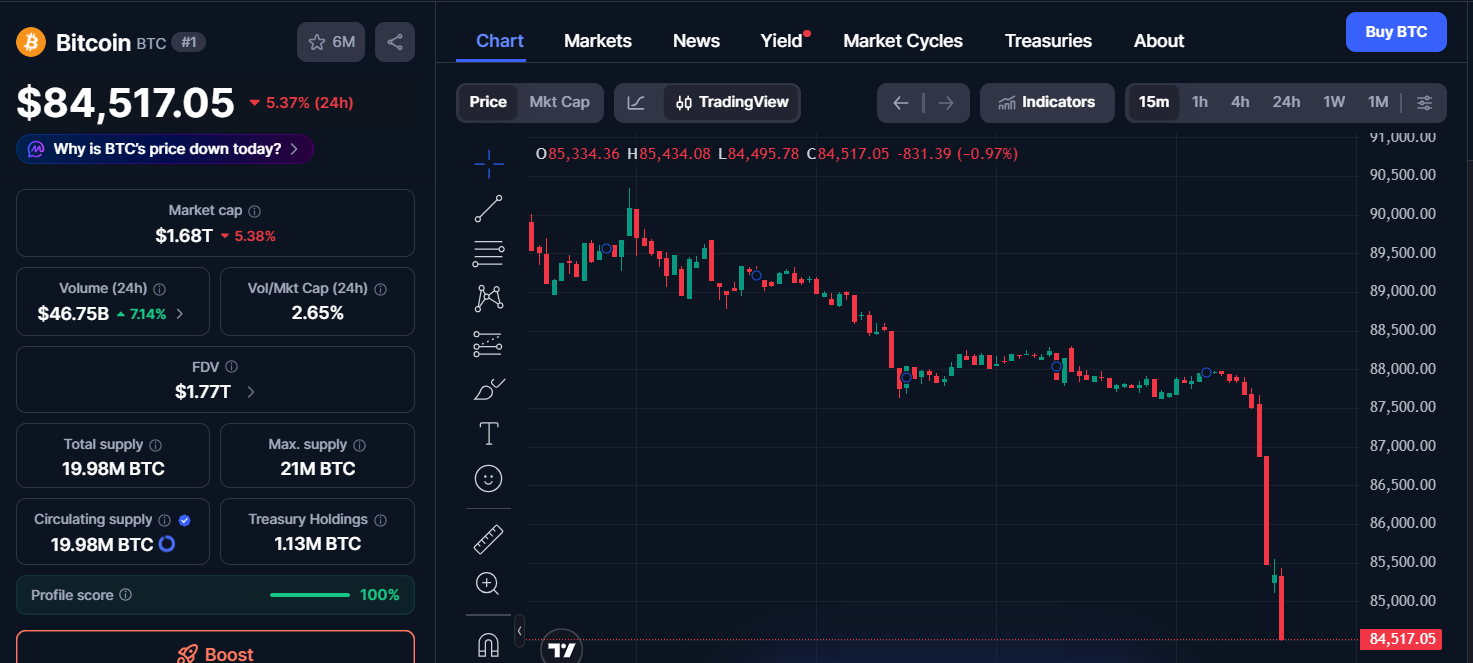Set interval to 1h
Image resolution: width=1473 pixels, height=663 pixels.
[1200, 102]
